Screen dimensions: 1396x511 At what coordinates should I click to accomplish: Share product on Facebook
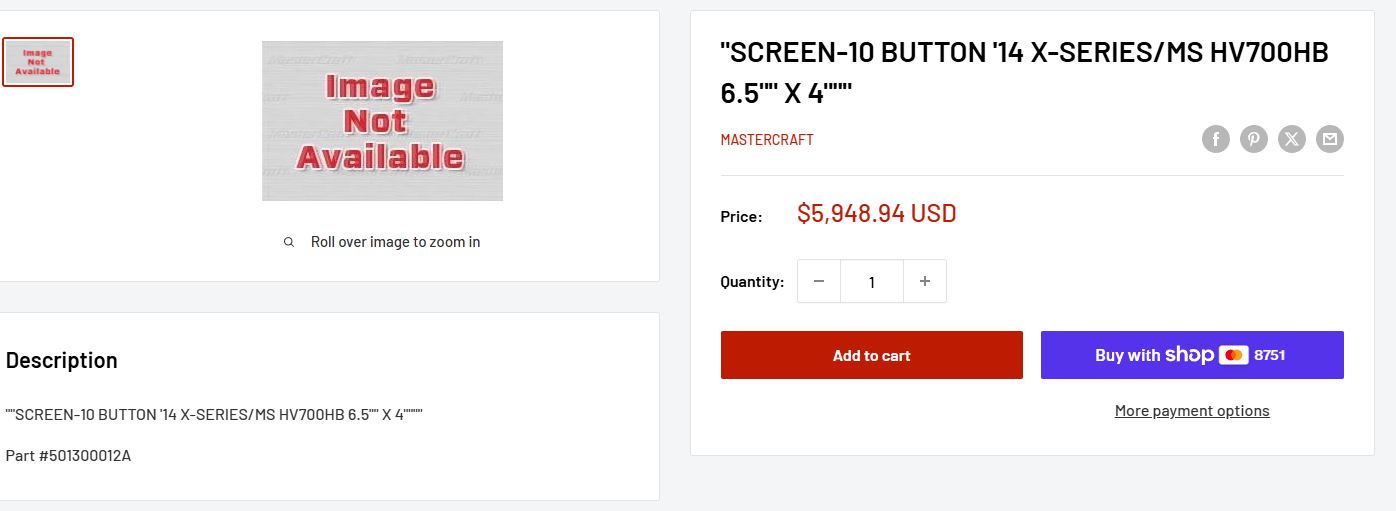coord(1215,139)
